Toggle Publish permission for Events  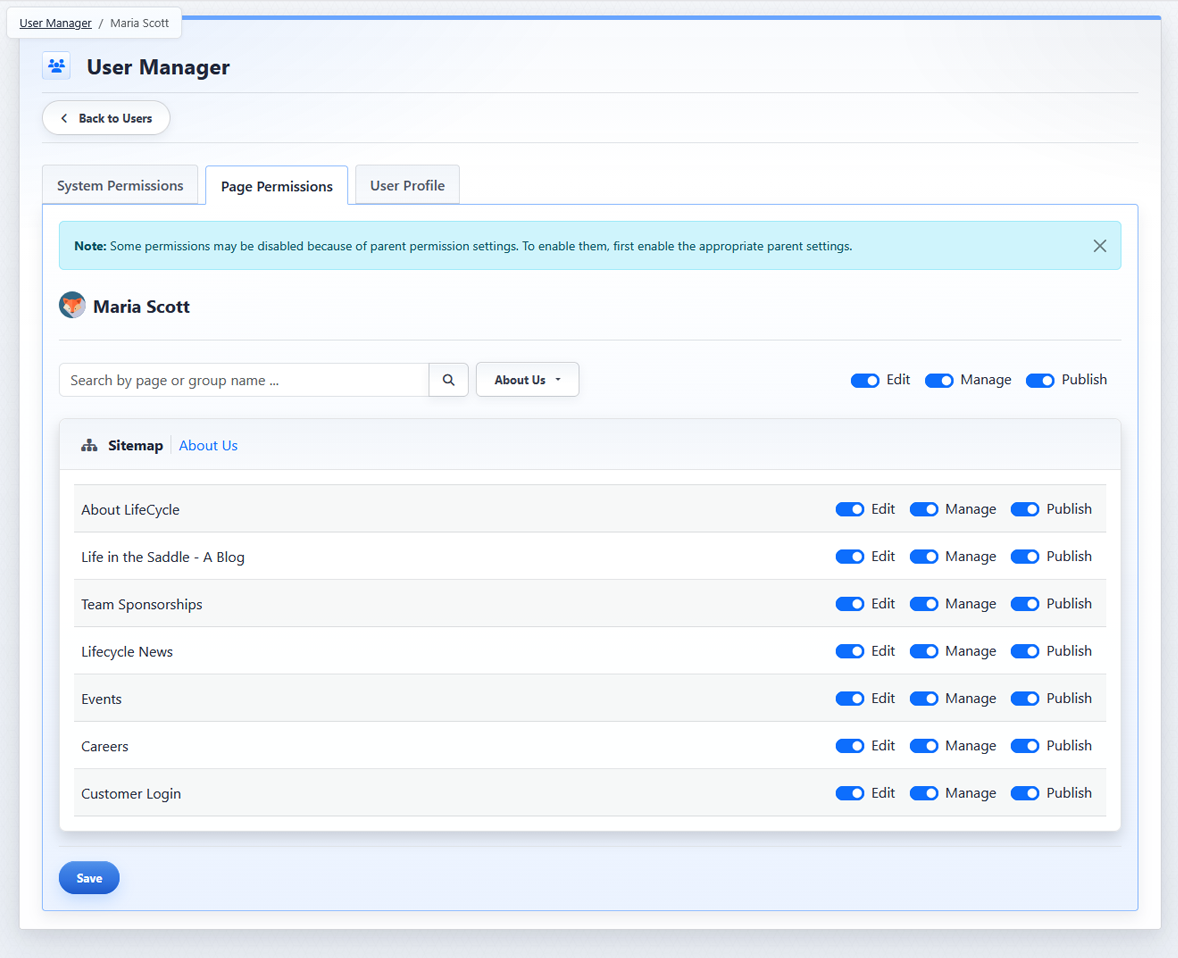1025,699
